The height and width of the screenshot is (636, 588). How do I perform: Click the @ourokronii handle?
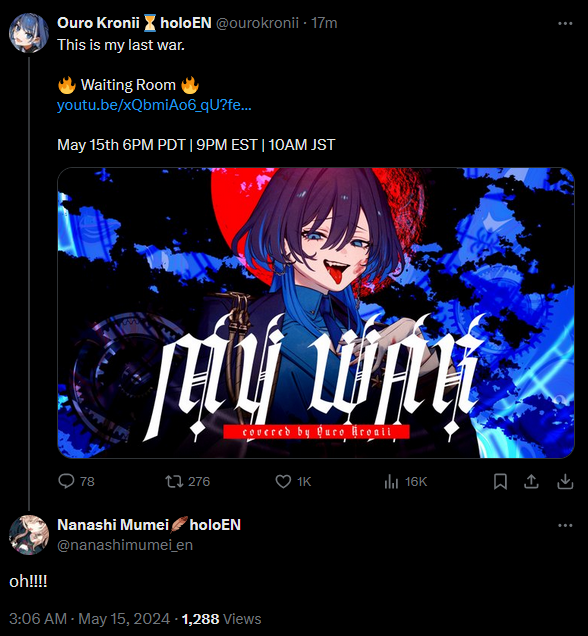[x=258, y=23]
